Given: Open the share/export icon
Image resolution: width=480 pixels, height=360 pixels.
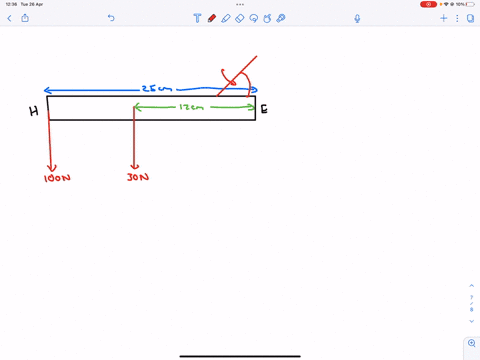Looking at the screenshot, I should pyautogui.click(x=25, y=18).
